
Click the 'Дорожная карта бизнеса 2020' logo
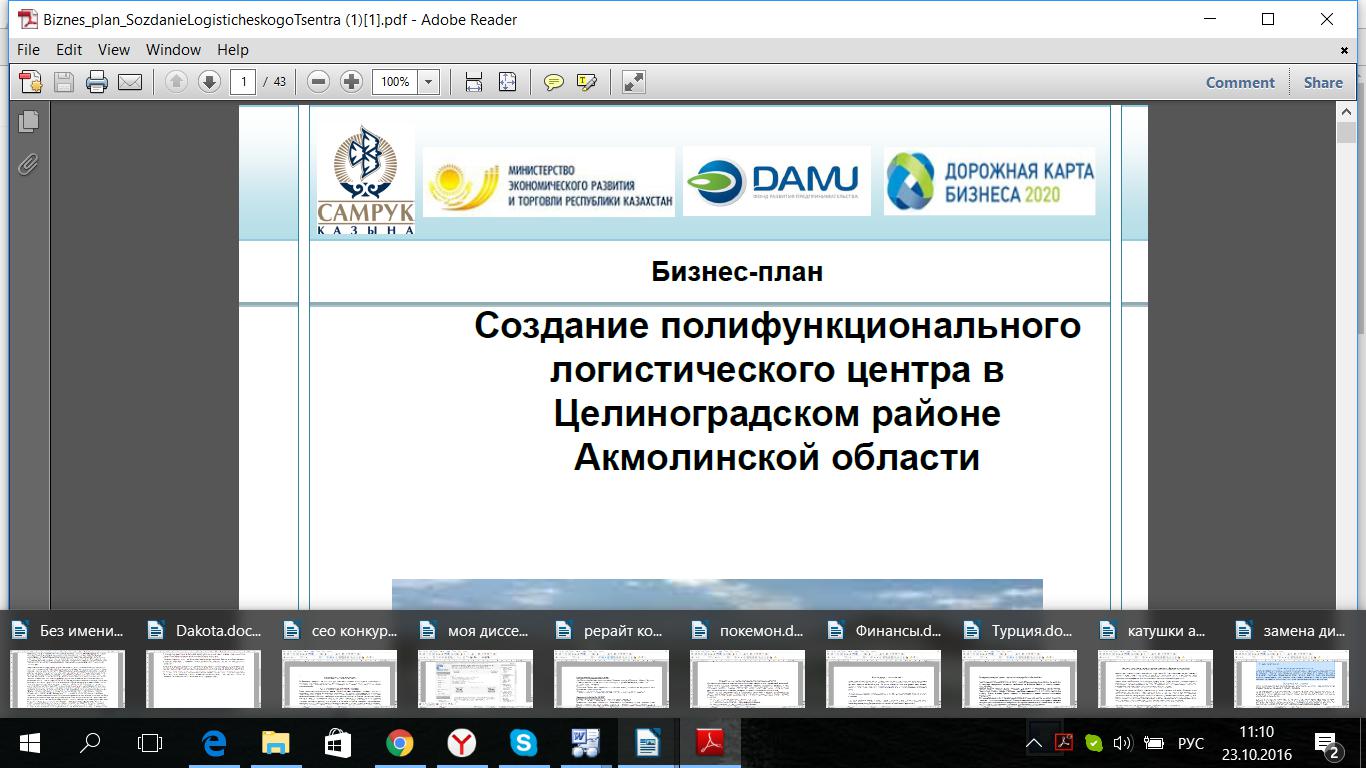[990, 180]
